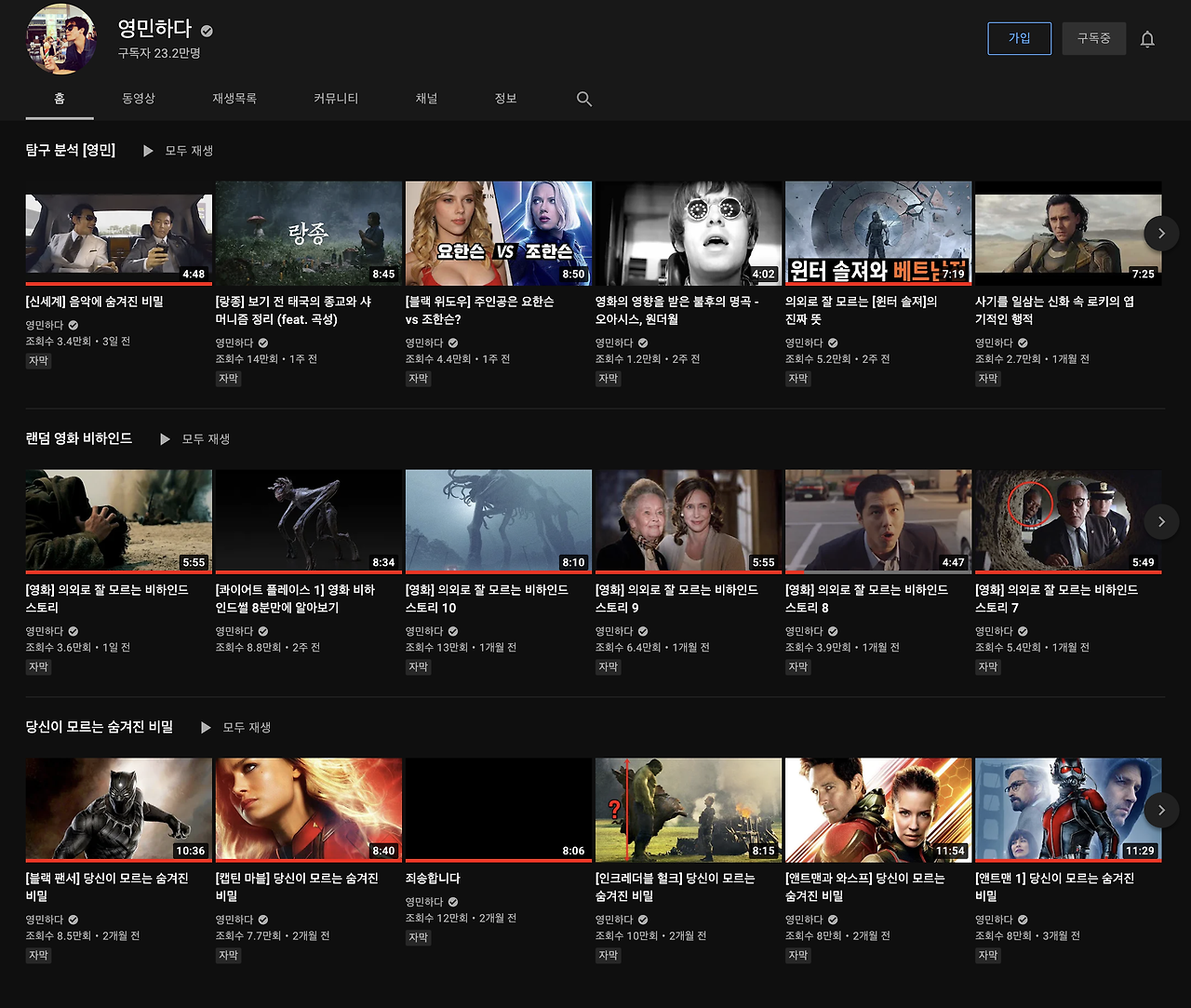The height and width of the screenshot is (1008, 1191).
Task: Open the [앤트맨과 와스프] video title
Action: click(865, 887)
